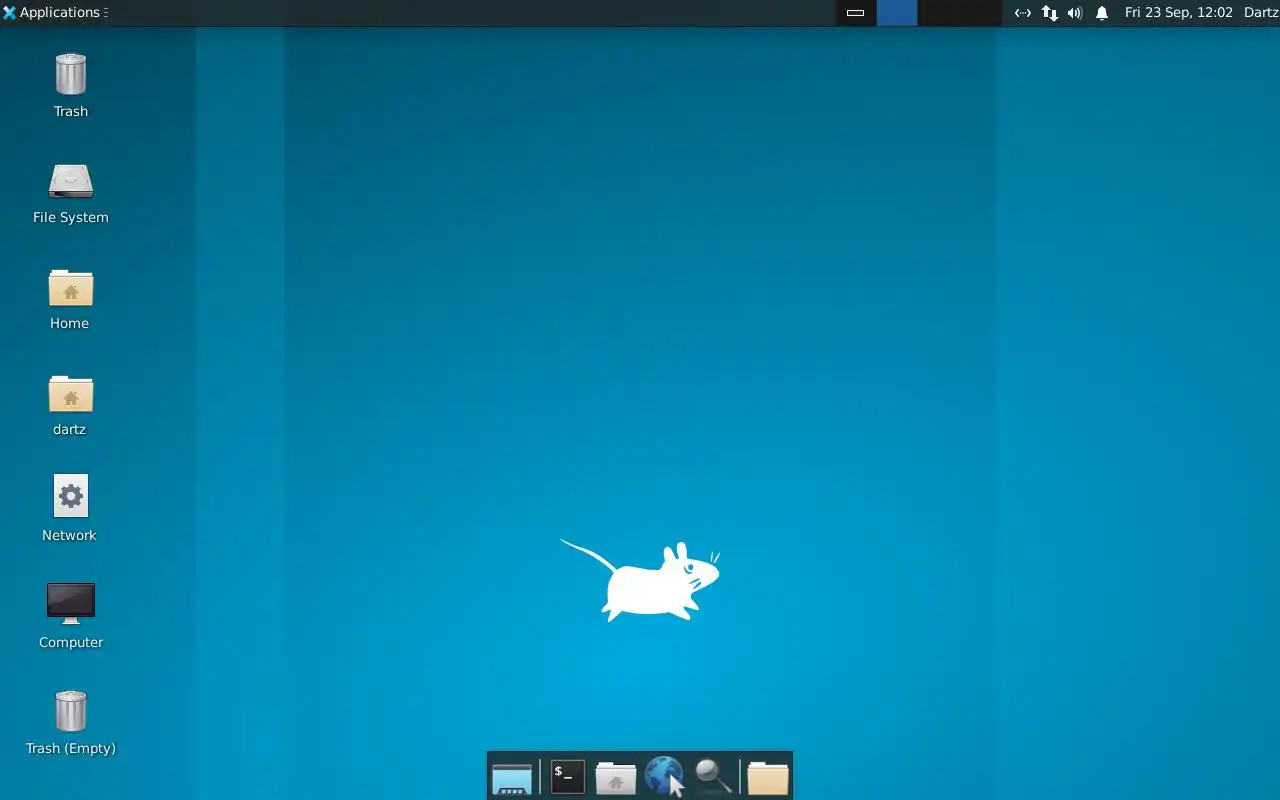Click the network connection arrows-dots icon
Screen dimensions: 1280x800
click(1023, 13)
